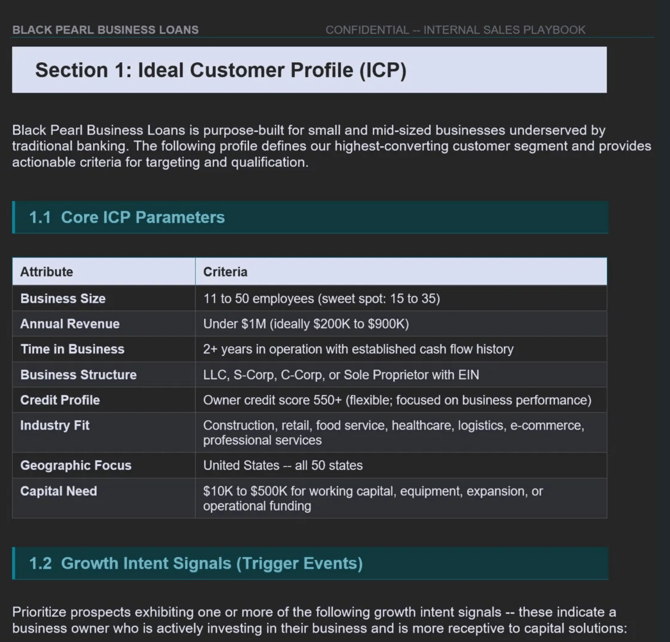Image resolution: width=670 pixels, height=642 pixels.
Task: Click the Under $1M revenue criteria cell
Action: (x=401, y=324)
